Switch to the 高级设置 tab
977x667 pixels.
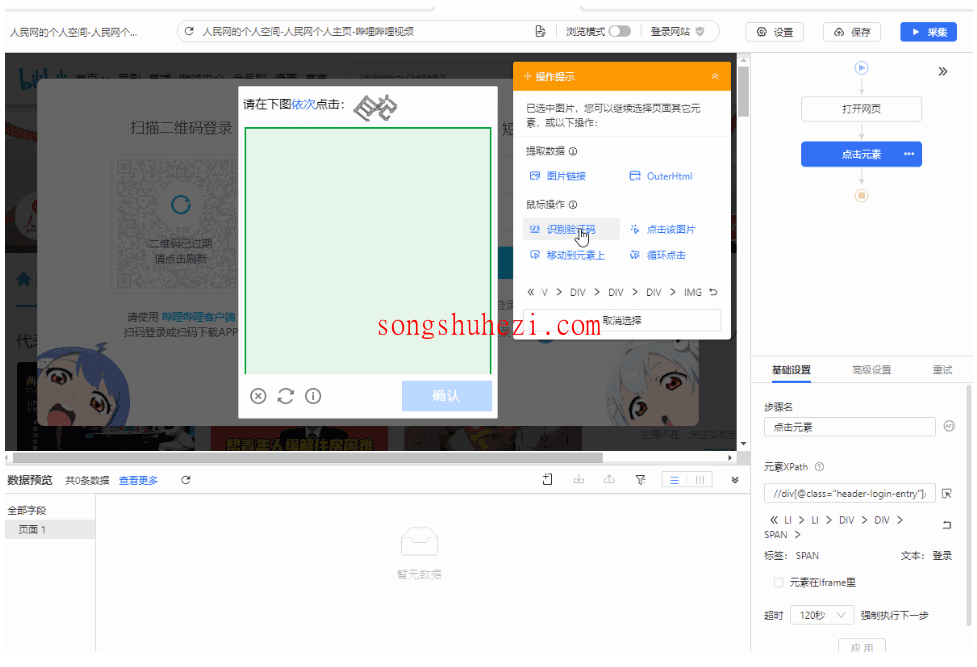pos(872,370)
